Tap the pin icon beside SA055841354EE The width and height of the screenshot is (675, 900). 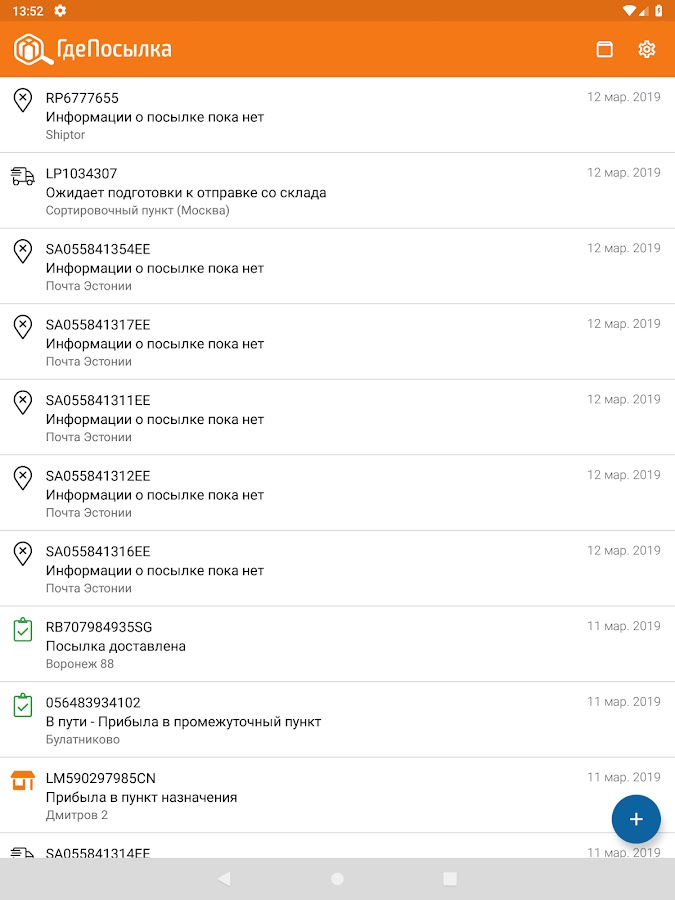[x=22, y=251]
